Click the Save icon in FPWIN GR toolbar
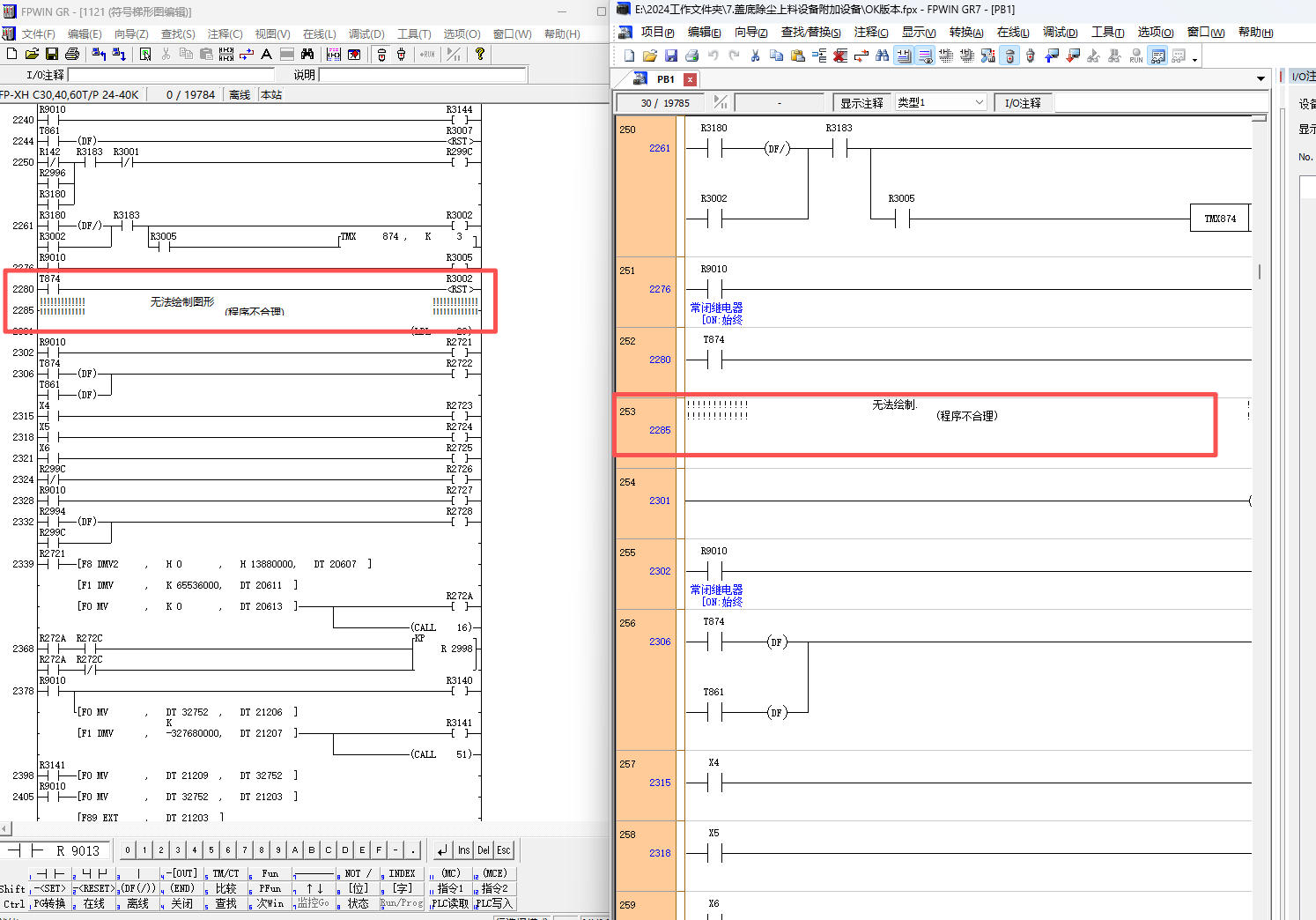 point(52,55)
